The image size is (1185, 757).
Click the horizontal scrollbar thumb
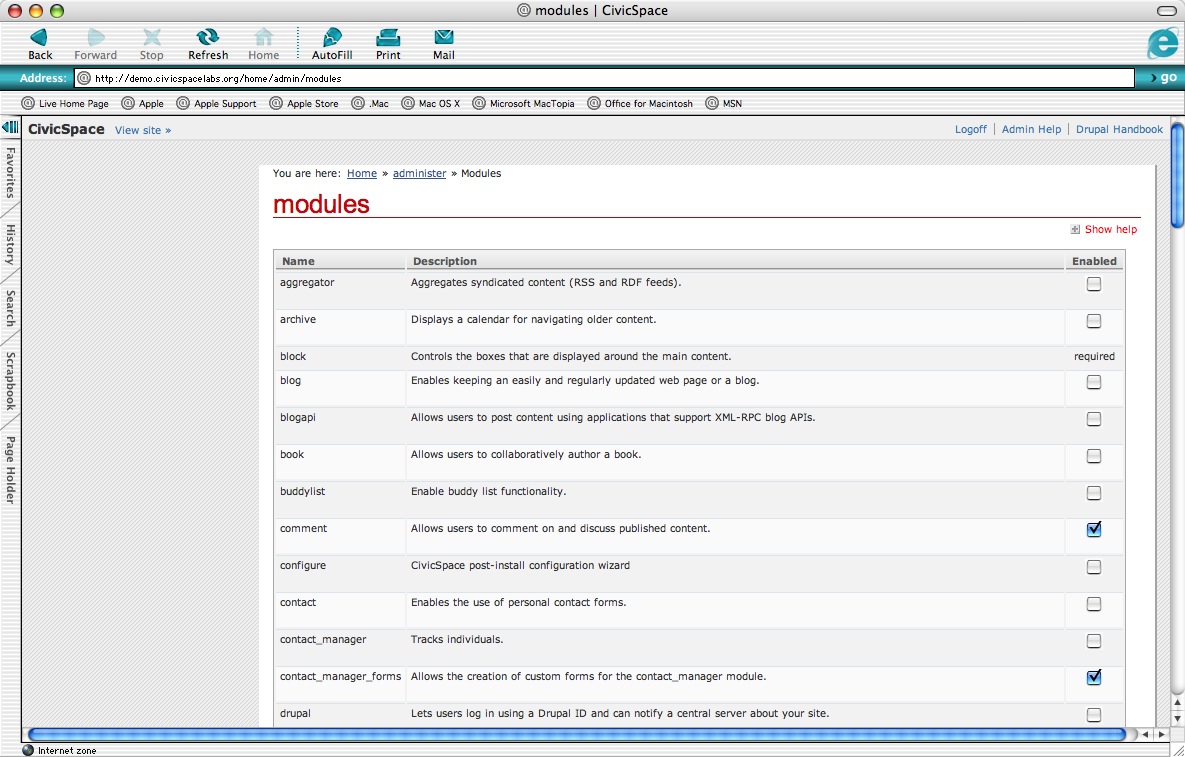577,734
